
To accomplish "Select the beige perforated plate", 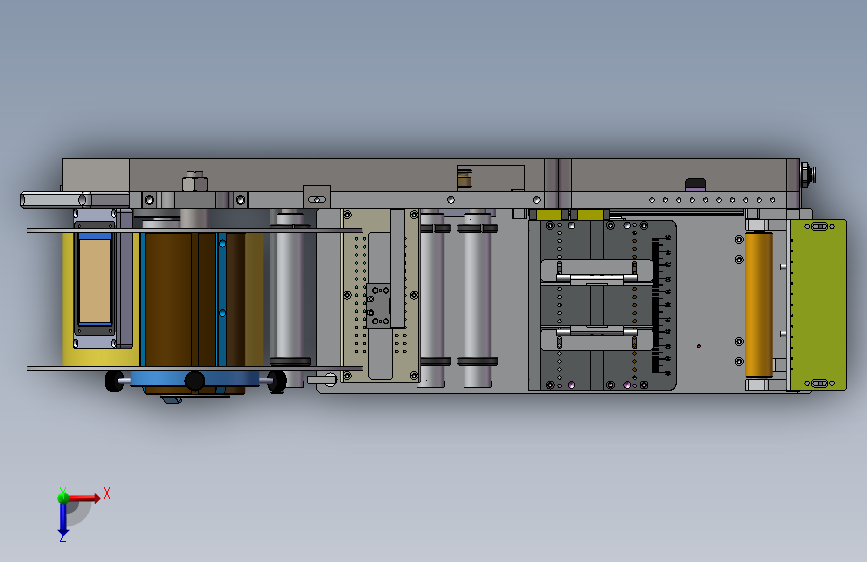I will click(380, 295).
